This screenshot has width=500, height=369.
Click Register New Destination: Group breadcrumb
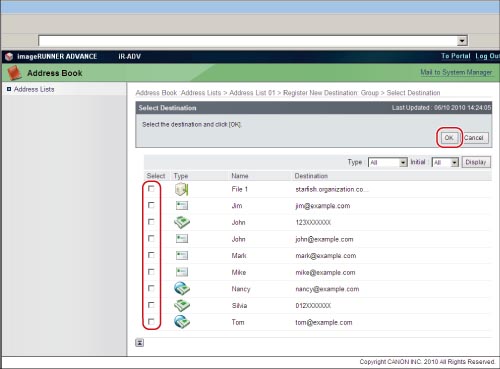(x=331, y=93)
